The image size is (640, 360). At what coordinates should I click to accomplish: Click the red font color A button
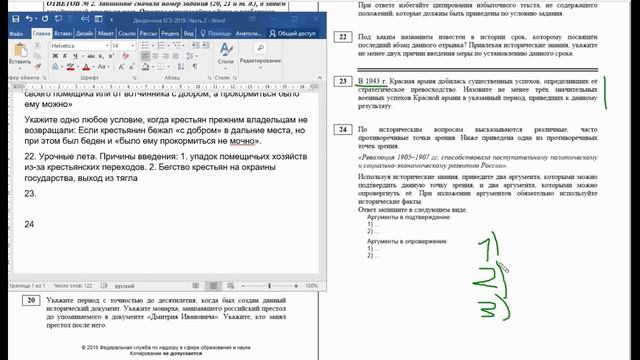coord(86,67)
